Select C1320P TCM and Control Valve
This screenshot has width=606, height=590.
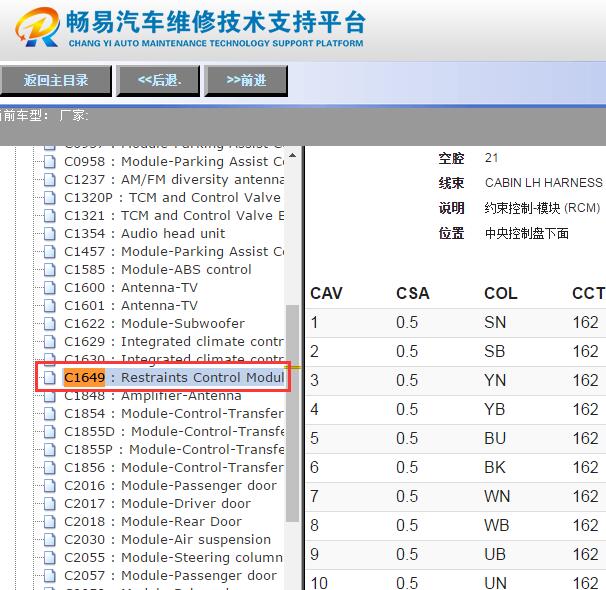click(x=172, y=197)
